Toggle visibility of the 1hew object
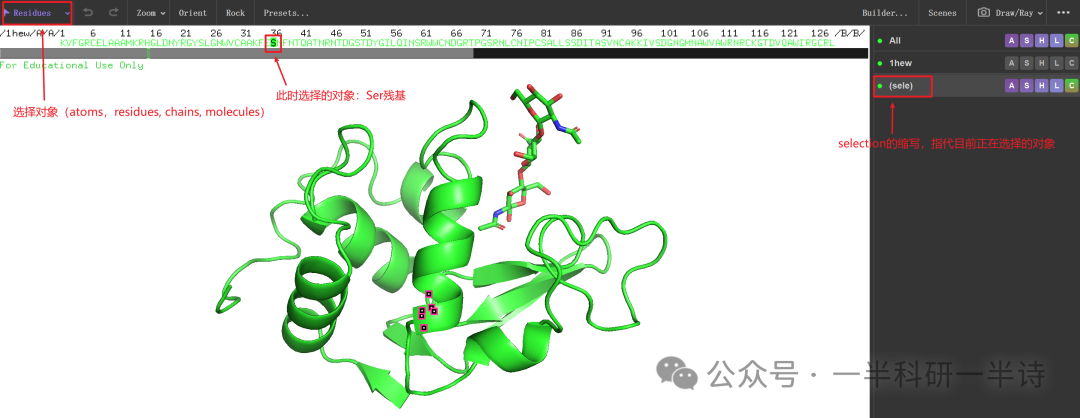This screenshot has height=418, width=1080. (880, 63)
